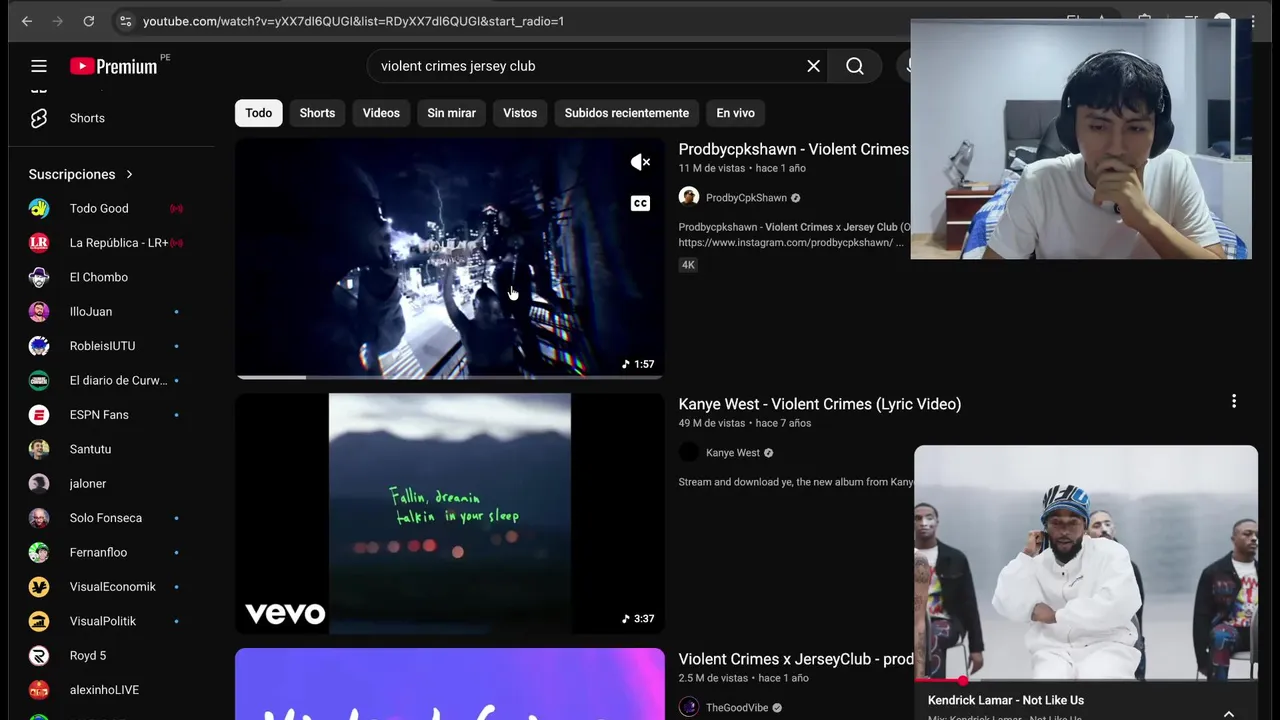Click the 4K badge under Prodbycpkshawn

(x=688, y=265)
